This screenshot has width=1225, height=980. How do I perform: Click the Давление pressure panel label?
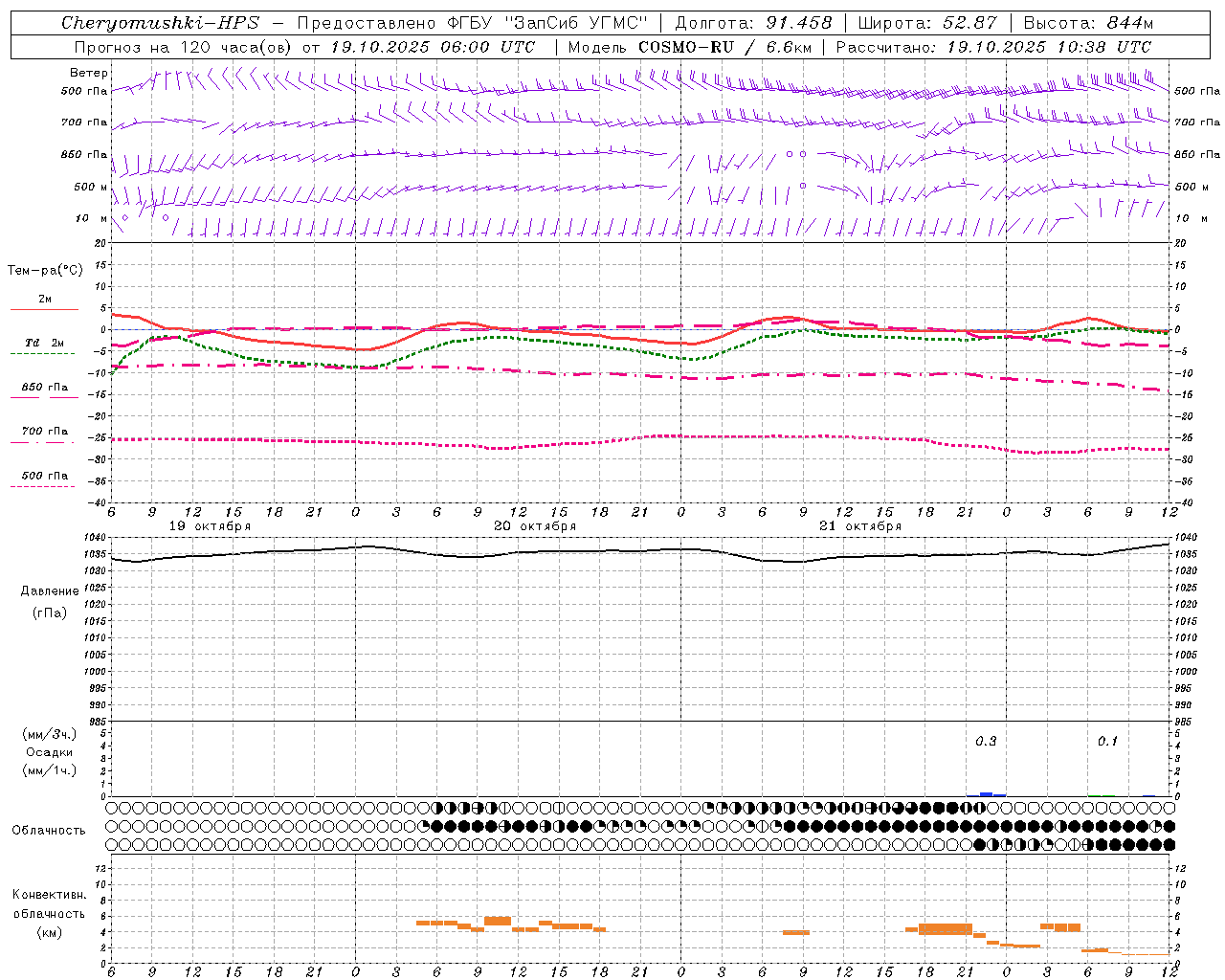[x=50, y=591]
